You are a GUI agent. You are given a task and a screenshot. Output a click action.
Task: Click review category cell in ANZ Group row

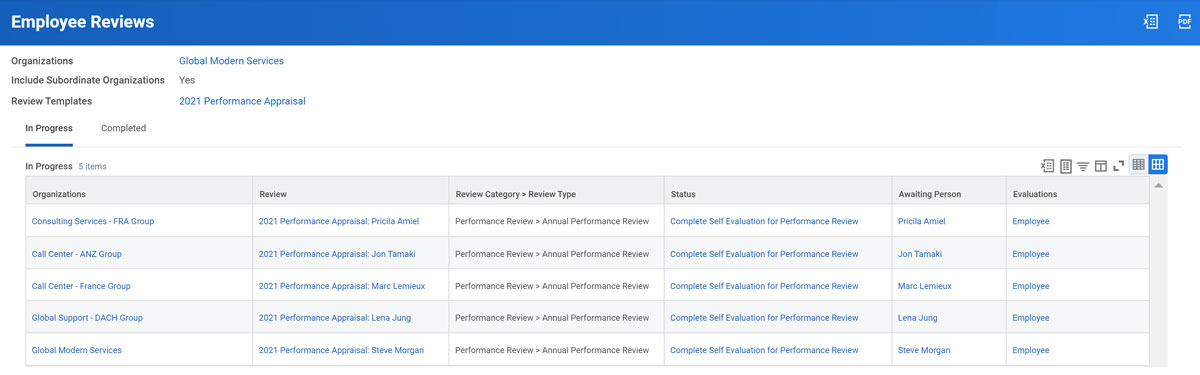click(556, 254)
